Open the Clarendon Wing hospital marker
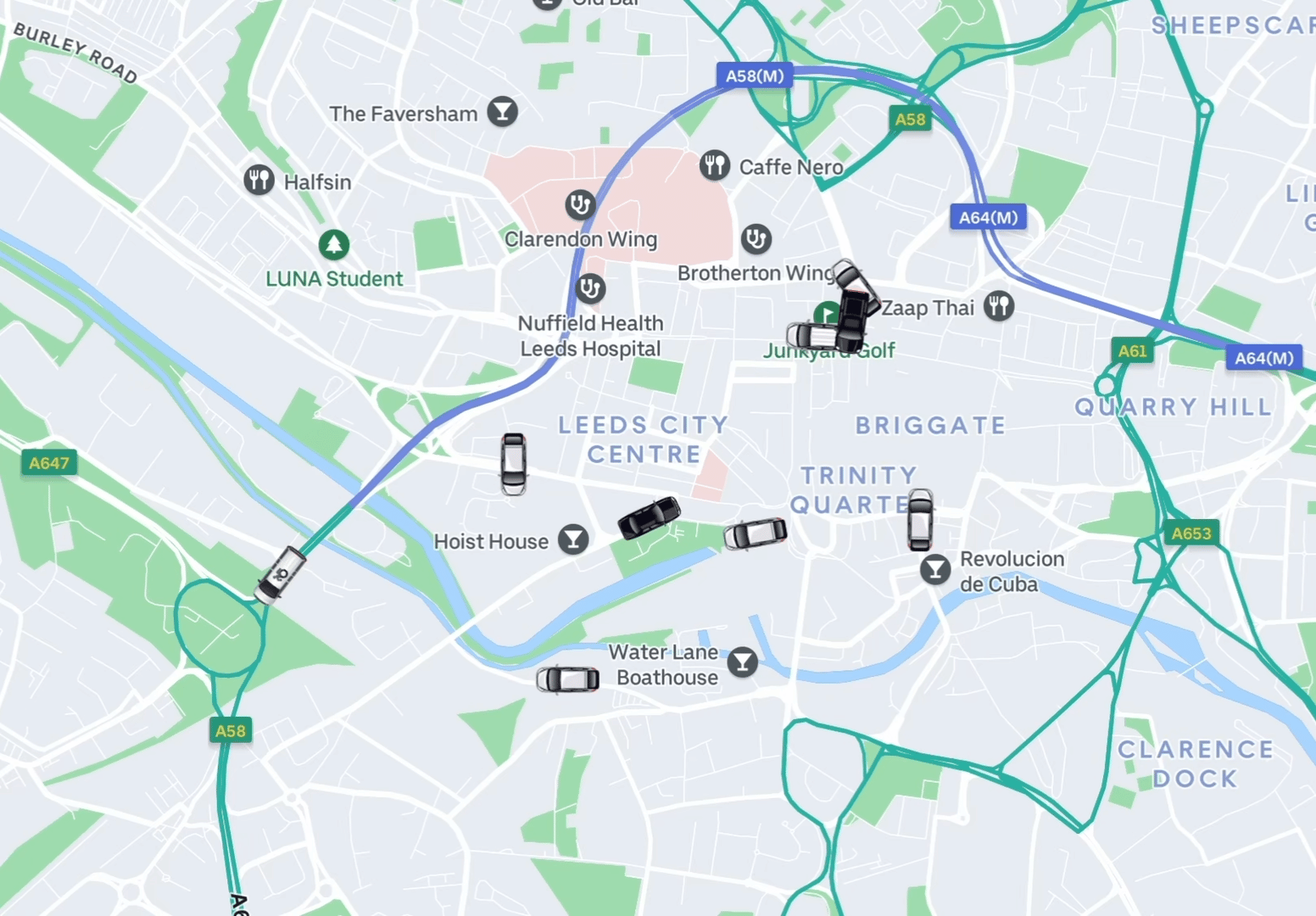Screen dimensions: 1316x916 (580, 204)
